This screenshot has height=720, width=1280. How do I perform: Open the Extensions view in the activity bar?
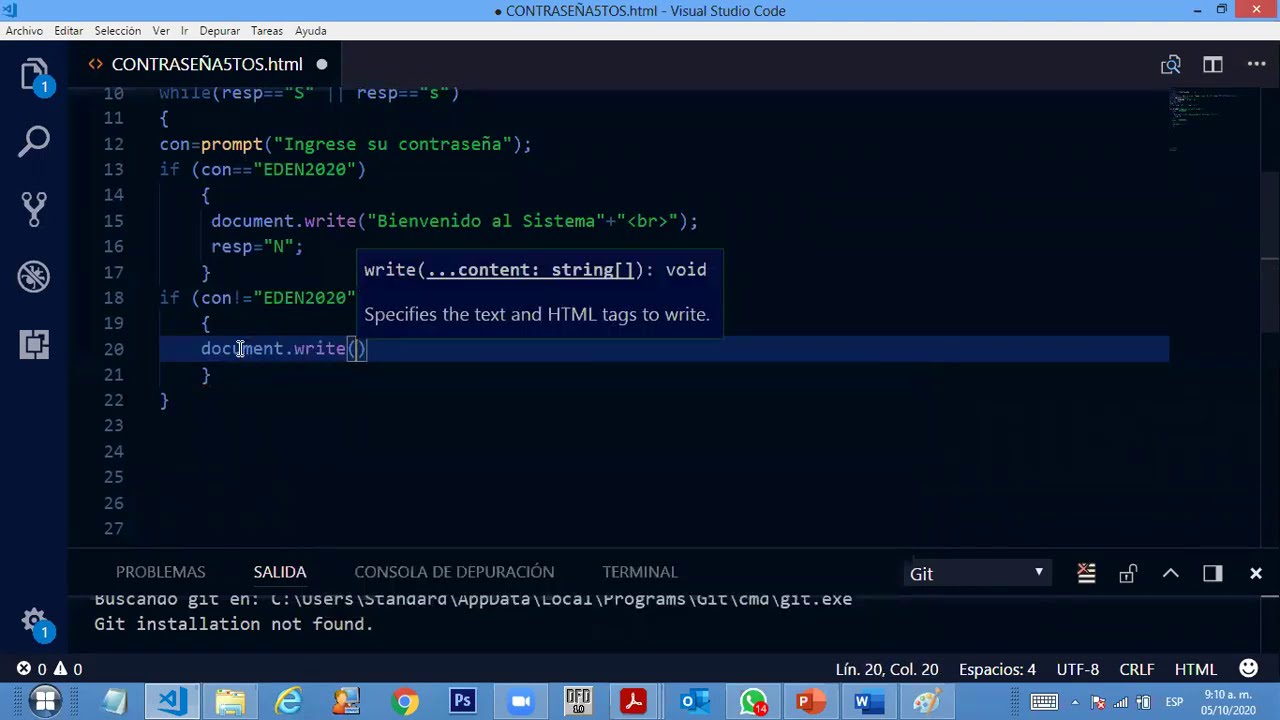pyautogui.click(x=34, y=345)
